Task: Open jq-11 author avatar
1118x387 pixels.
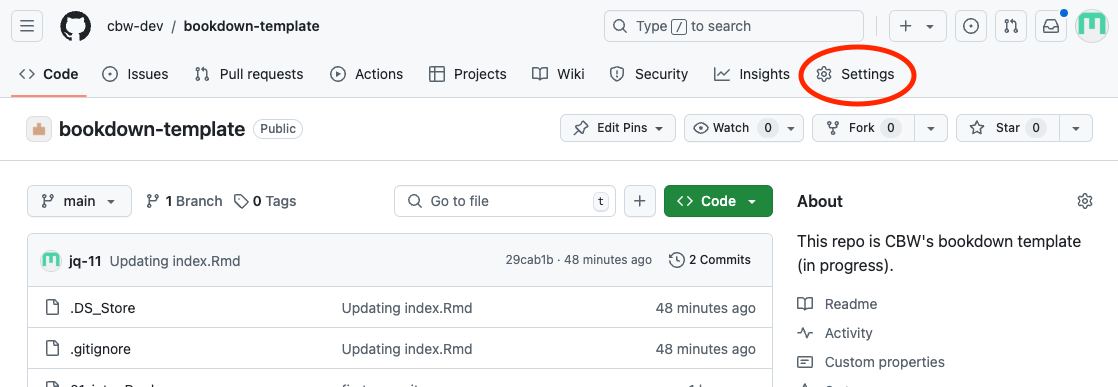Action: (x=51, y=261)
